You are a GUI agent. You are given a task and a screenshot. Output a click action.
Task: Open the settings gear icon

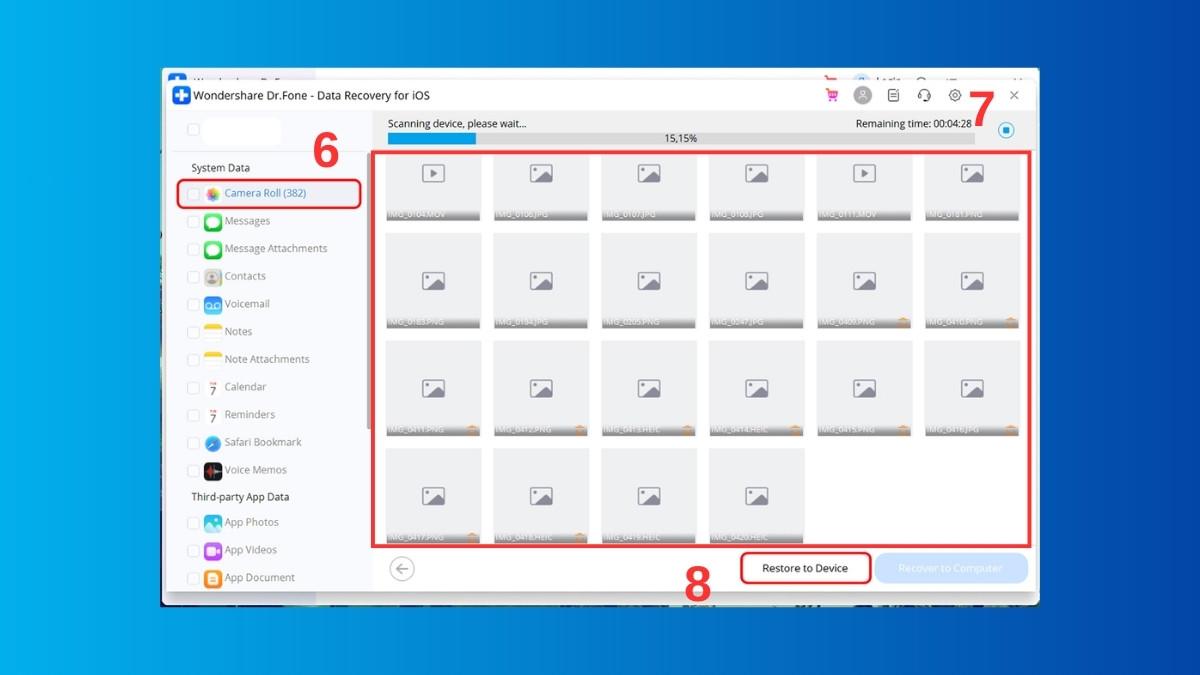[x=955, y=95]
